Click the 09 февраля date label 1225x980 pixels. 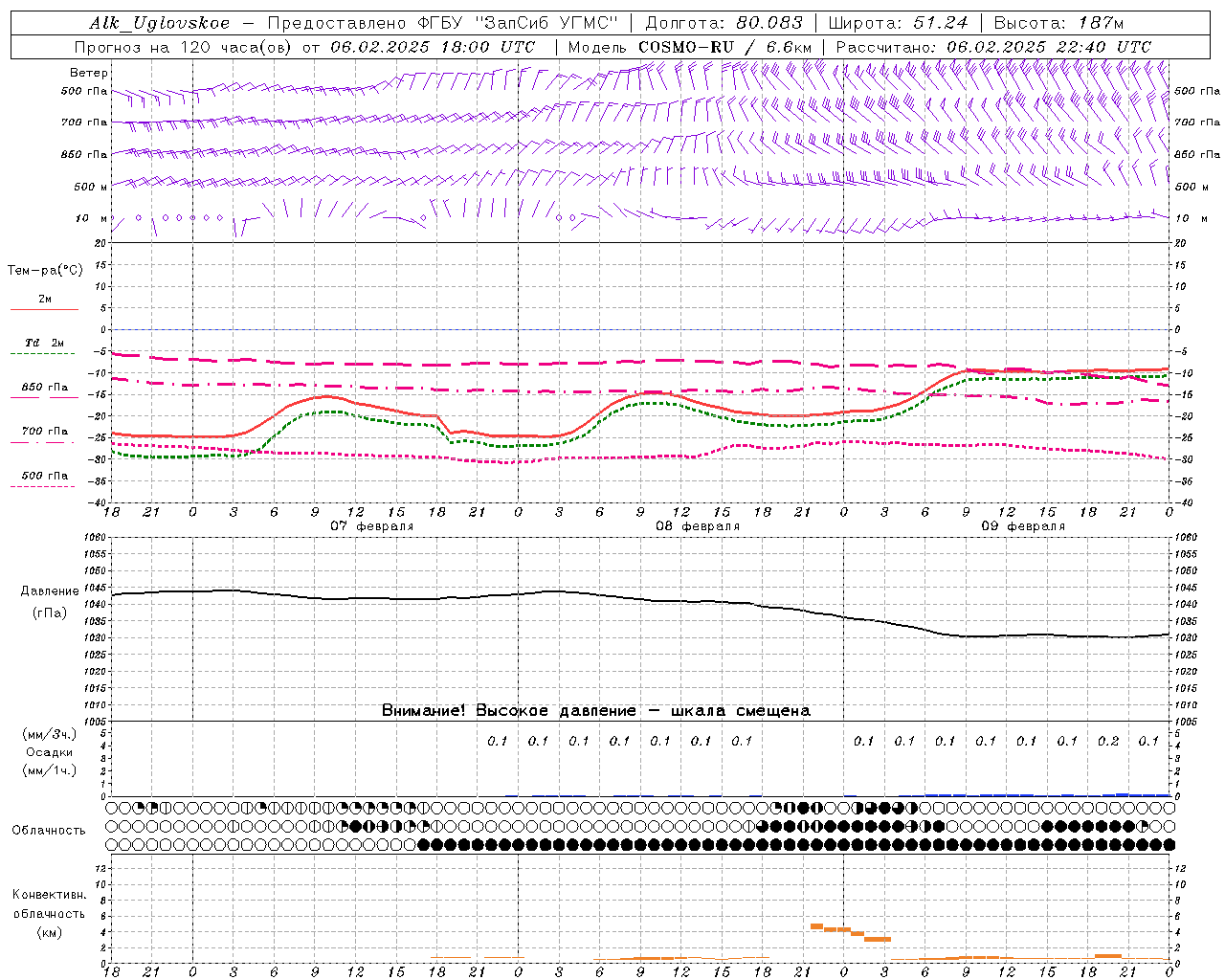[1023, 526]
